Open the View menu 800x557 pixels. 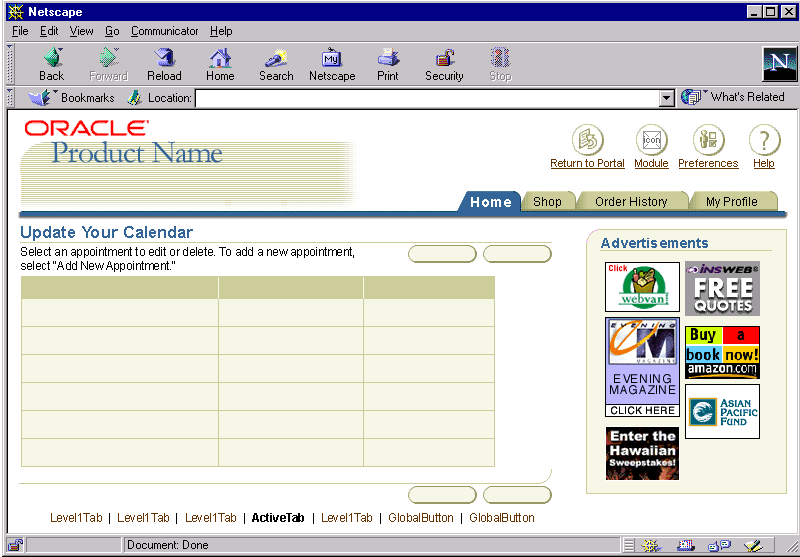[82, 31]
